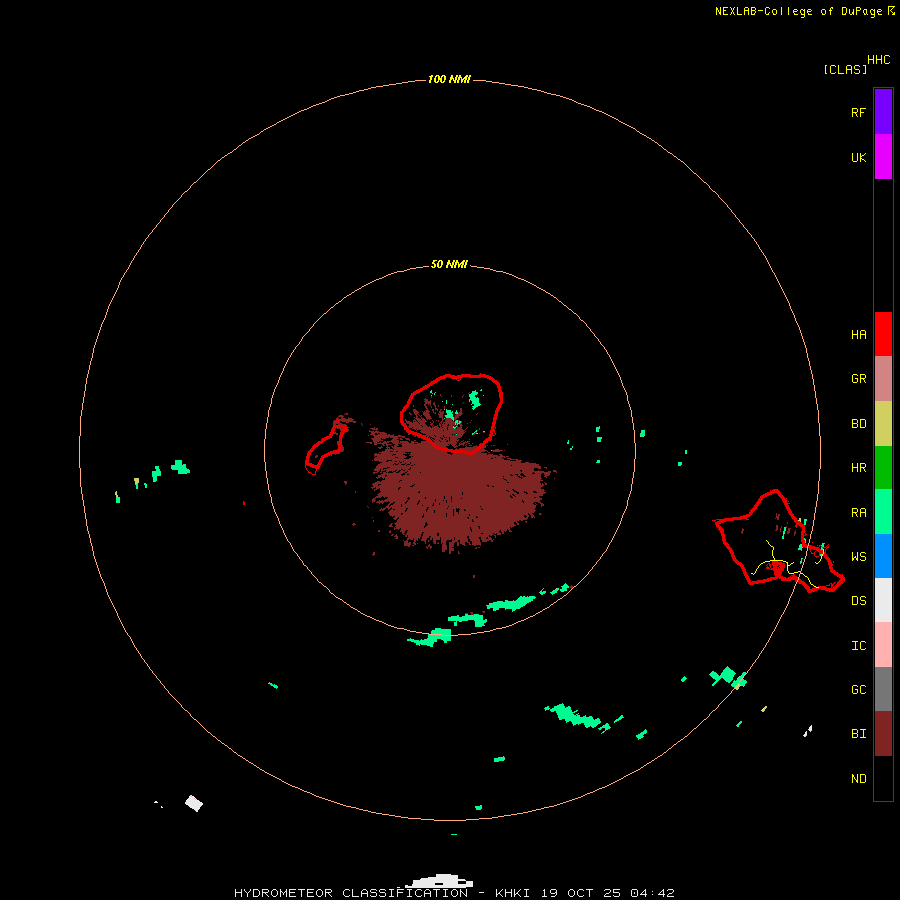Click the GR legend label text
This screenshot has width=900, height=900.
click(858, 379)
